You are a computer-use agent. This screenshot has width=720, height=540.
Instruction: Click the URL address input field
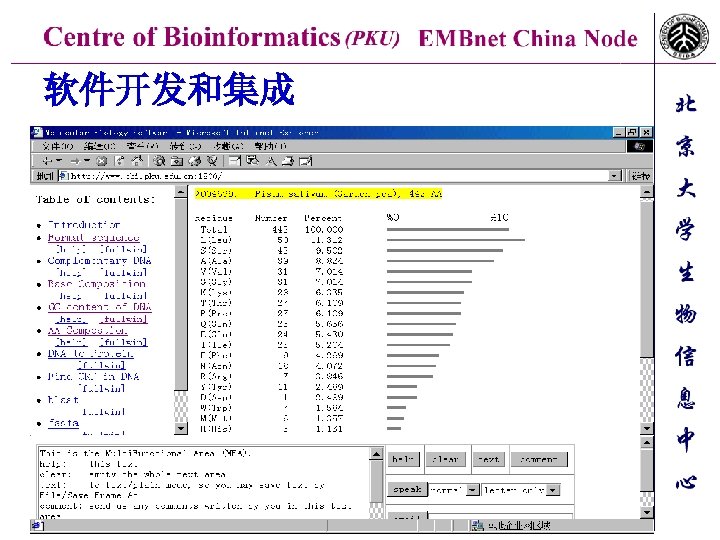339,176
